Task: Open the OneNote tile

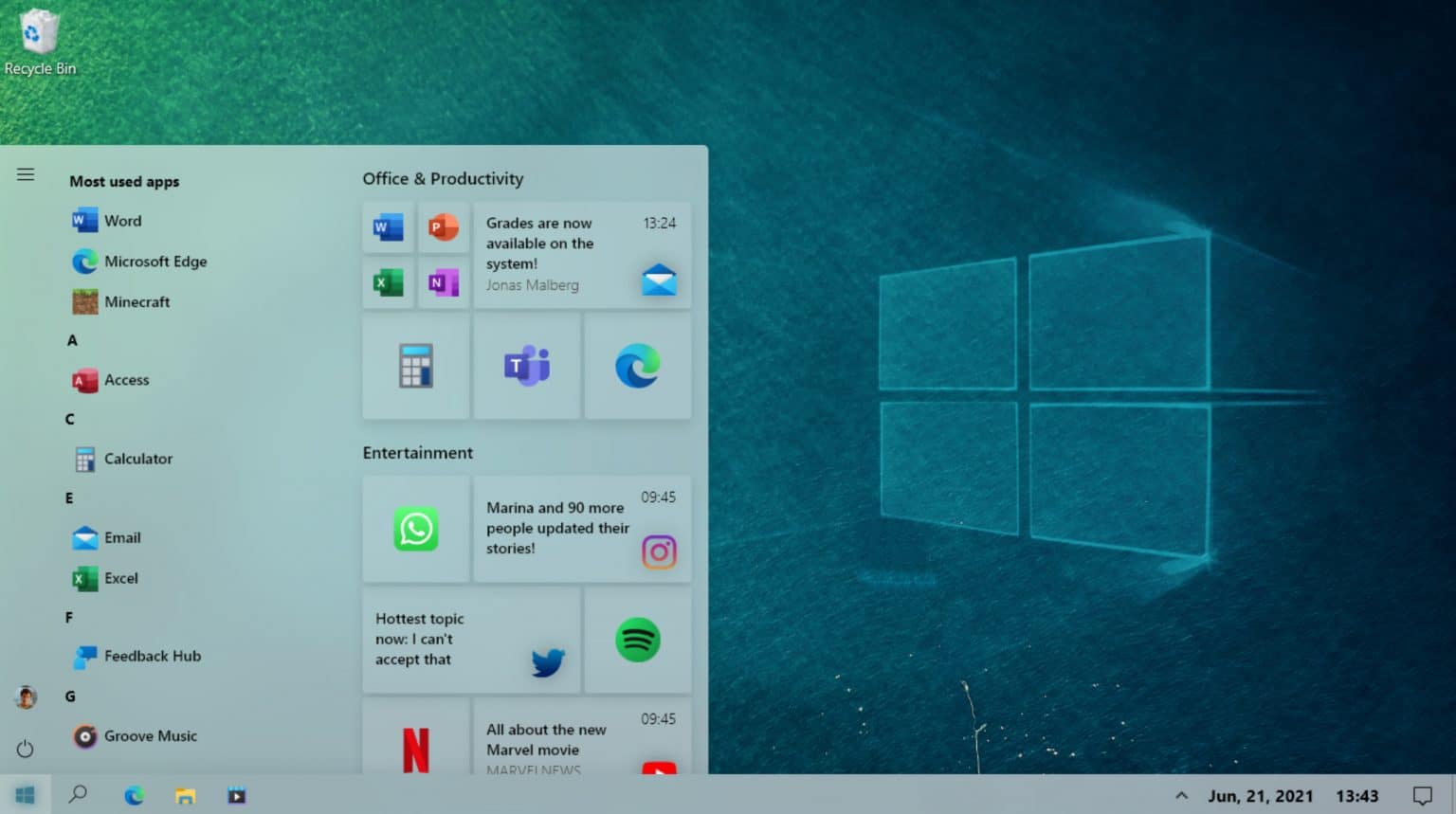Action: tap(444, 281)
